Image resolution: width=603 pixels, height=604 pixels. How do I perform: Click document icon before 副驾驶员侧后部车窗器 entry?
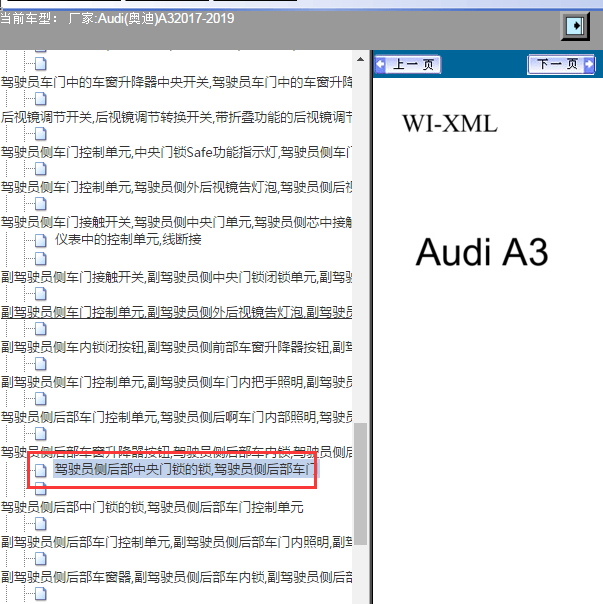tap(40, 559)
